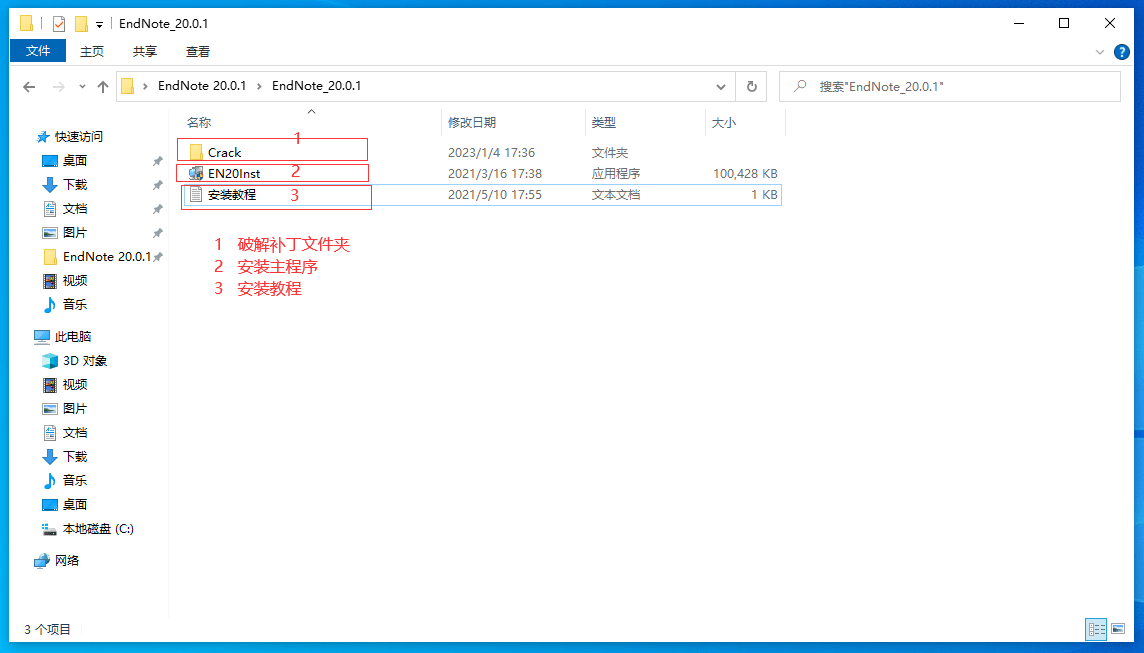This screenshot has width=1144, height=653.
Task: Switch to the 查看 ribbon tab
Action: [x=198, y=51]
